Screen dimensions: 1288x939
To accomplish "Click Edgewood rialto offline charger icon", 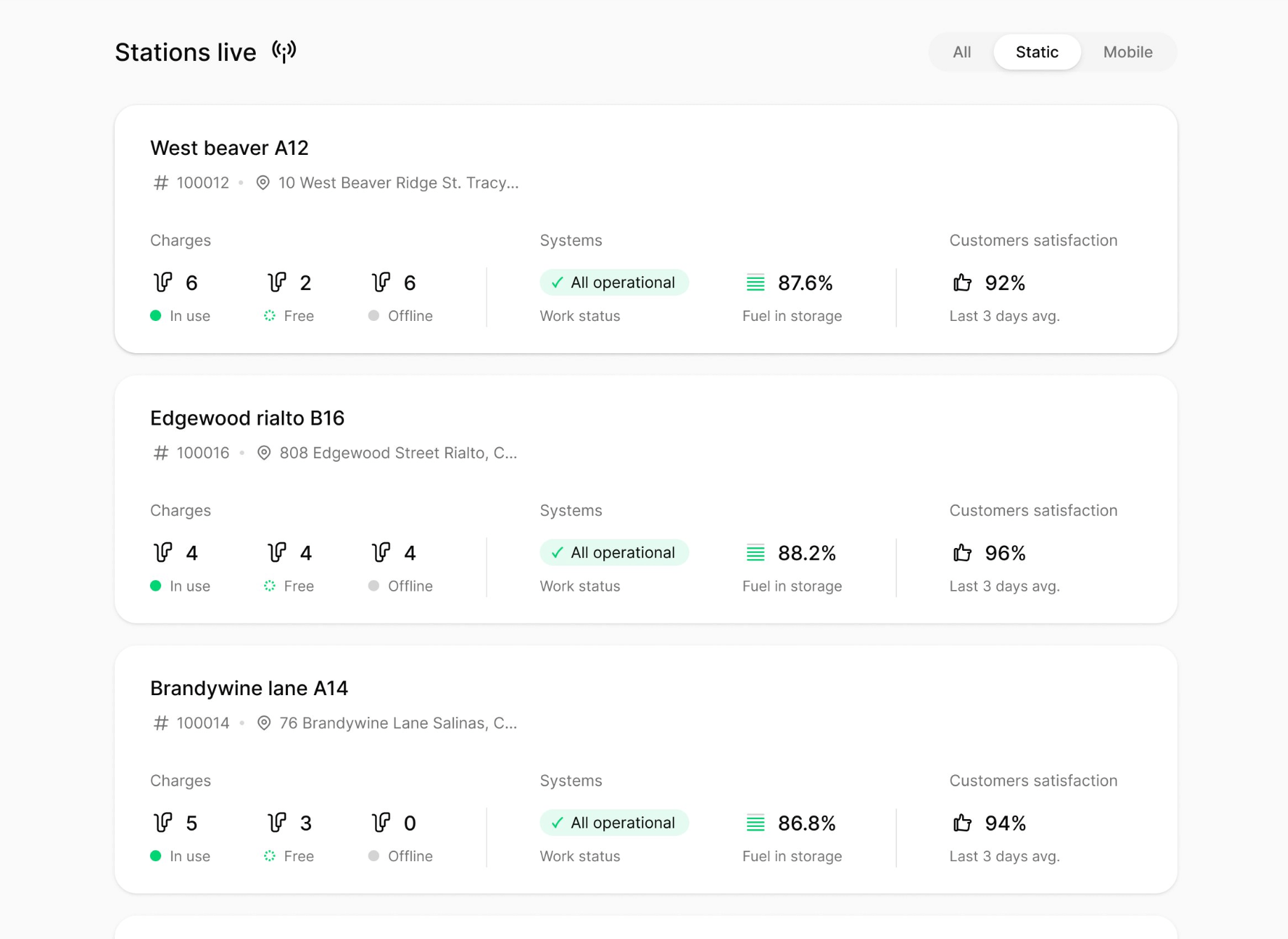I will click(x=381, y=553).
